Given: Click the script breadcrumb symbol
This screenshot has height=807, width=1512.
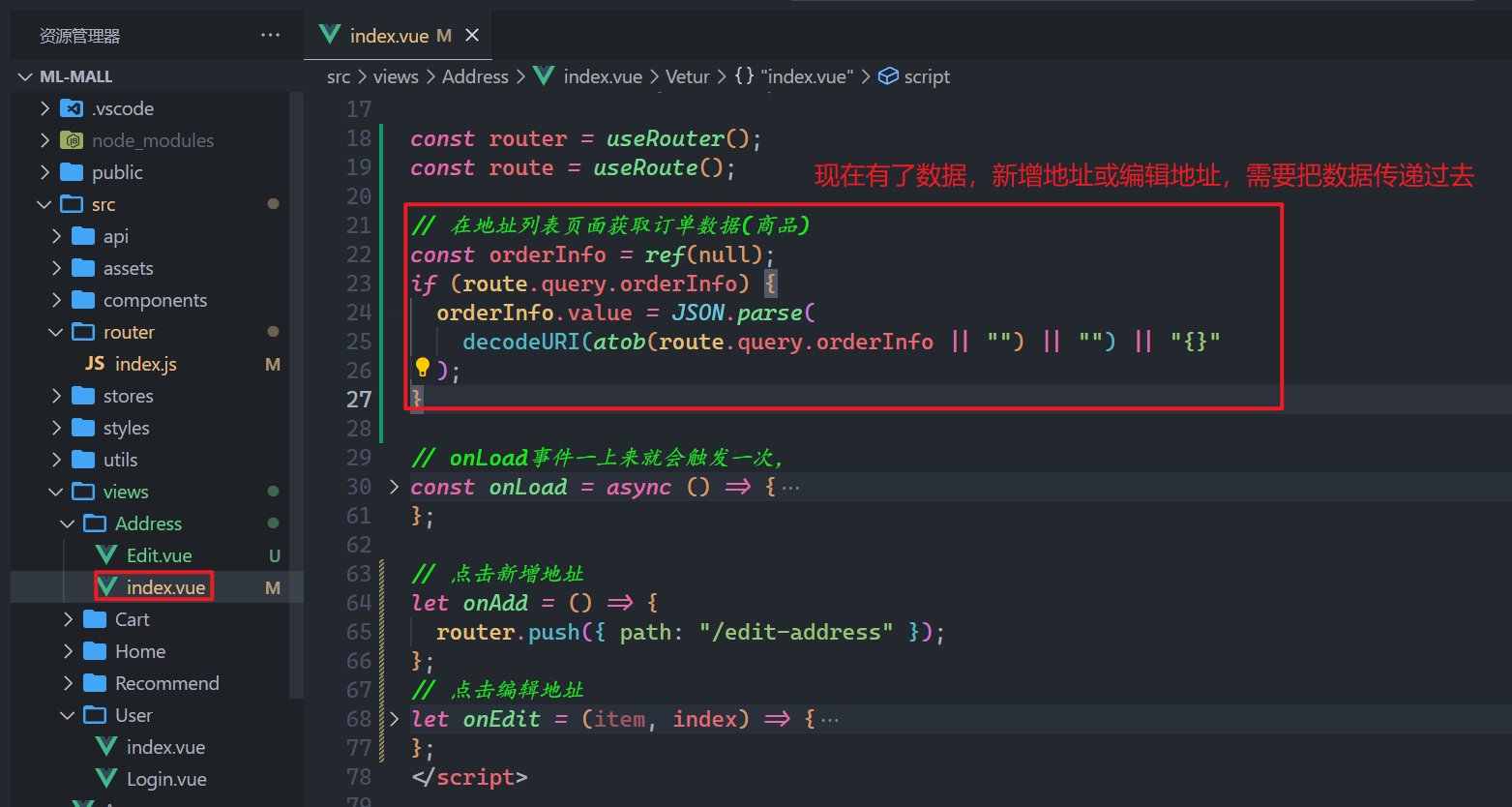Looking at the screenshot, I should tap(914, 76).
